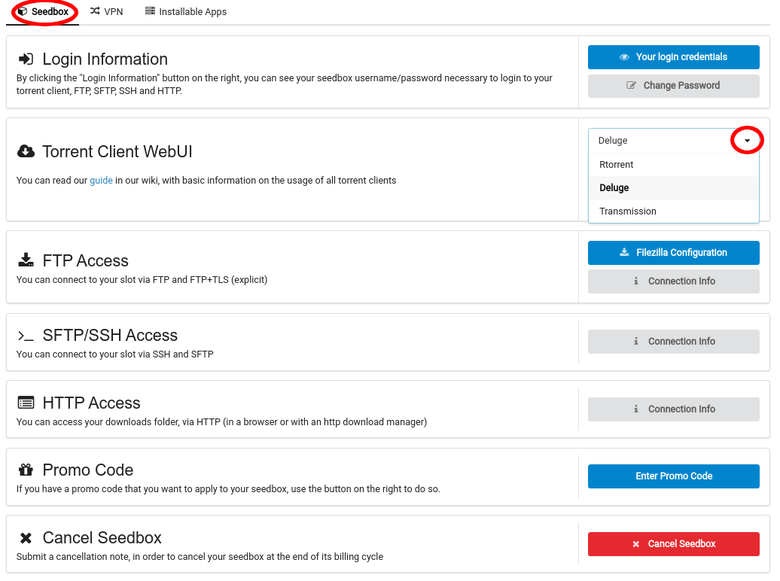
Task: Click the SFTP/SSH terminal prompt icon
Action: [26, 336]
